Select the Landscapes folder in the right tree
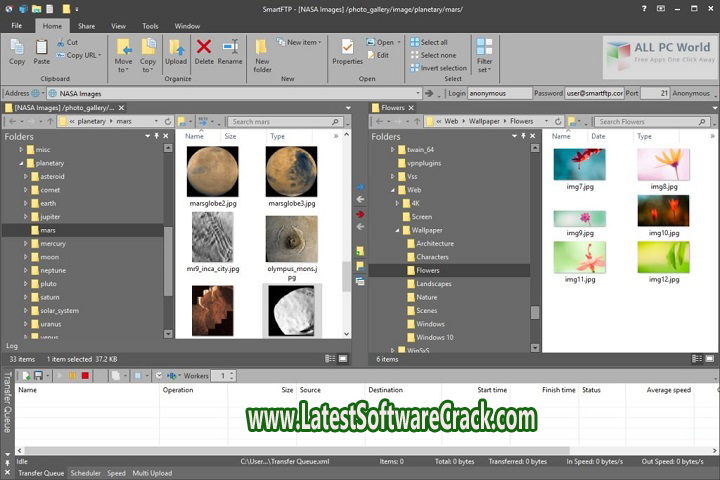Viewport: 720px width, 480px height. pyautogui.click(x=433, y=283)
